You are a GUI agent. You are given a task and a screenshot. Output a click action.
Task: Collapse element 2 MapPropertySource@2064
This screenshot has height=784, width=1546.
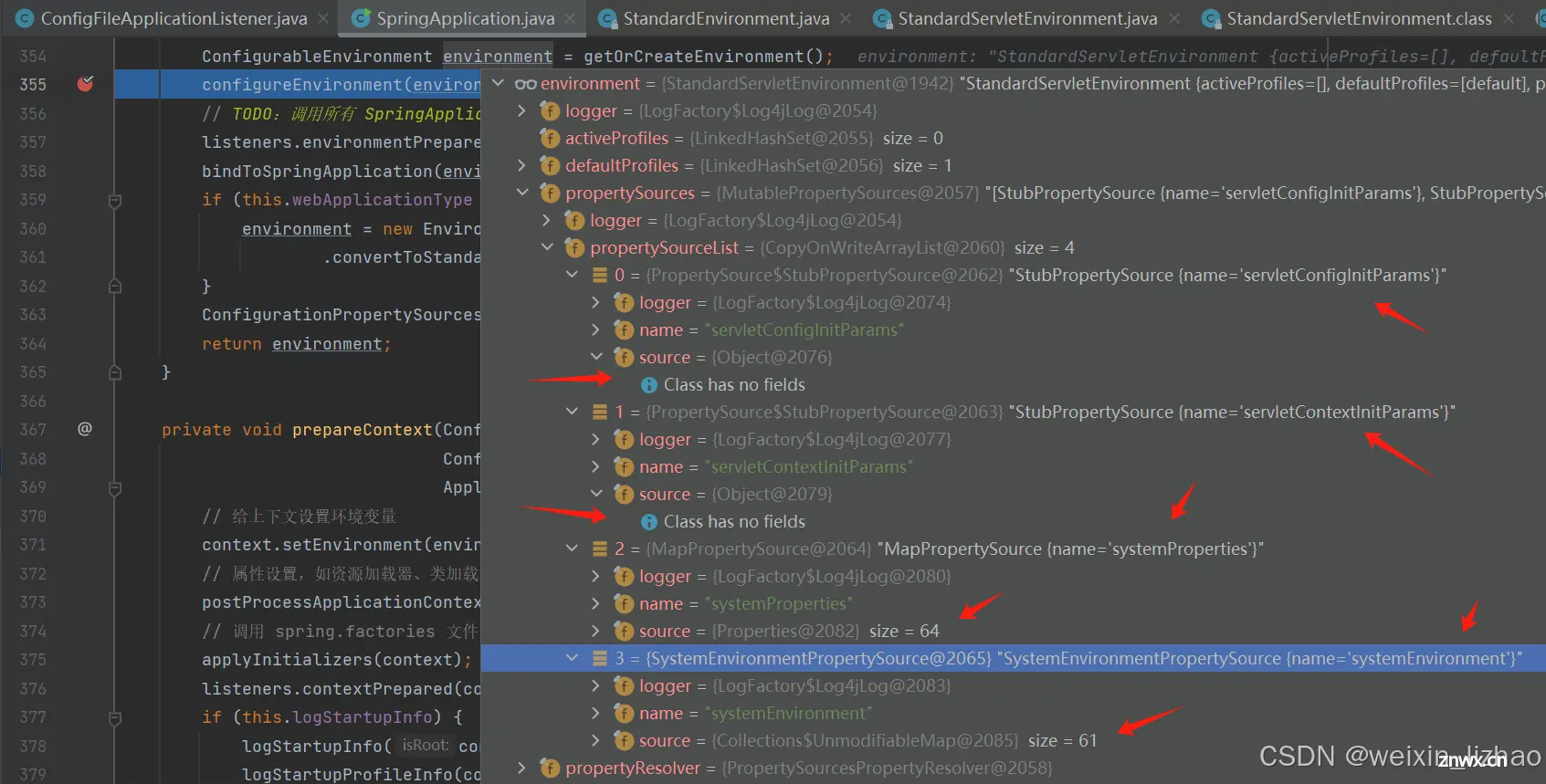point(572,549)
